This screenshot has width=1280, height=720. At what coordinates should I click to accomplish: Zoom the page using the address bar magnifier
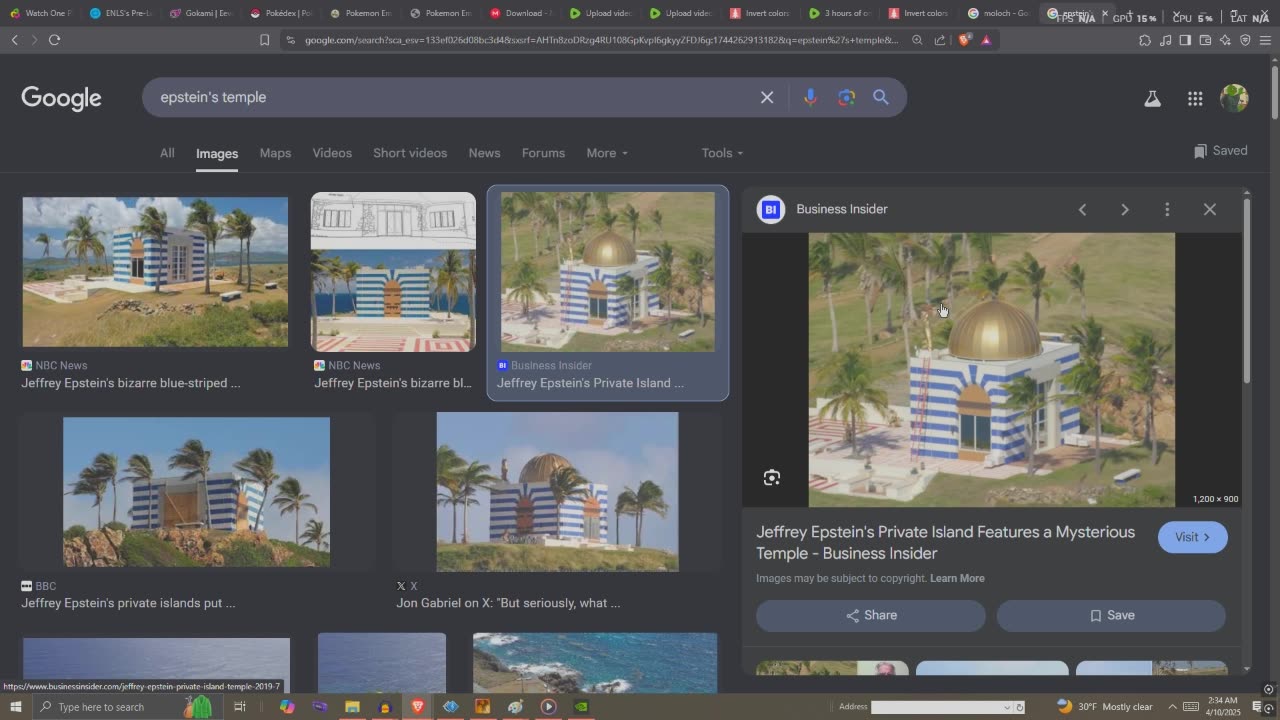tap(917, 40)
